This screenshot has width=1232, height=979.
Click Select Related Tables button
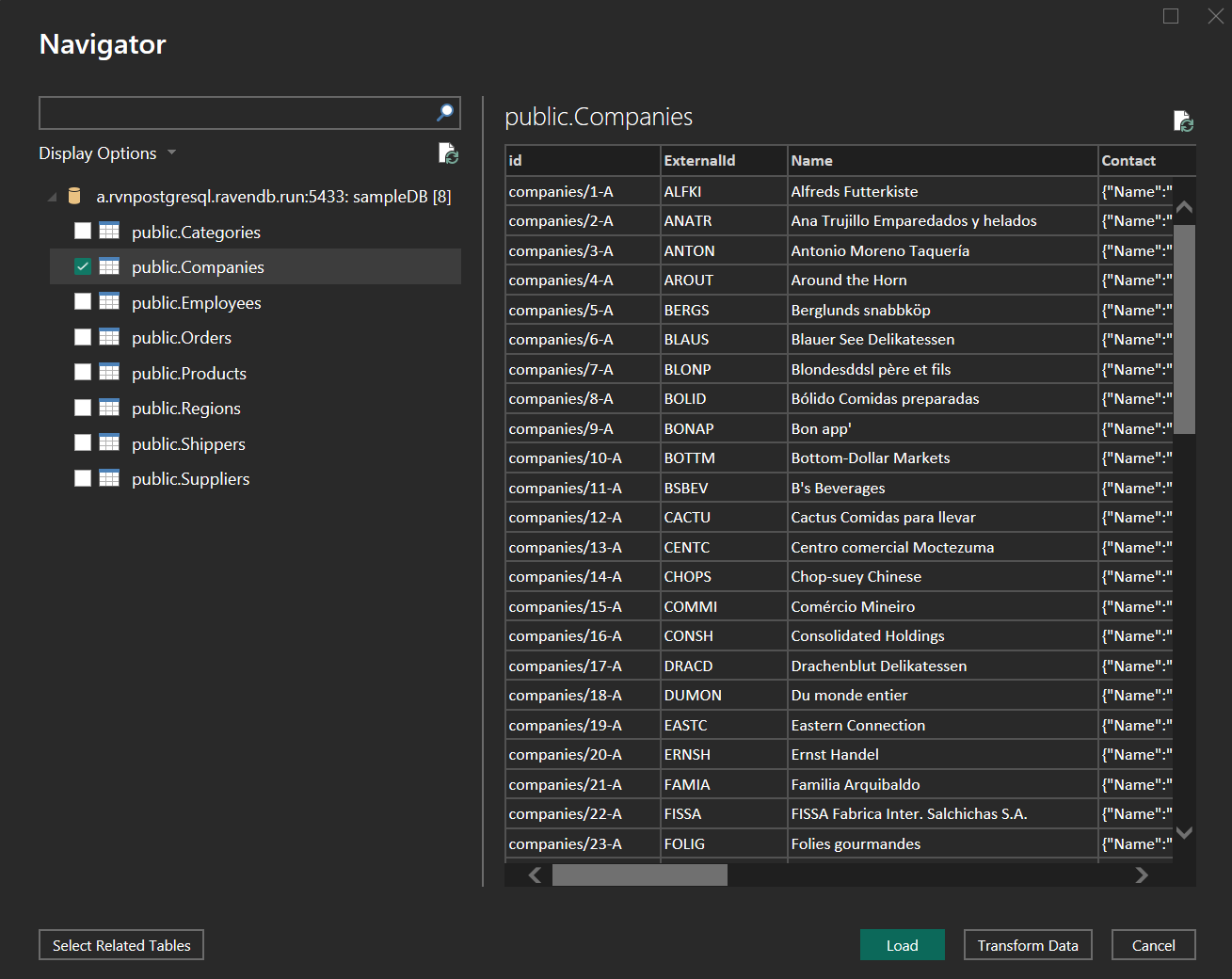(x=121, y=945)
